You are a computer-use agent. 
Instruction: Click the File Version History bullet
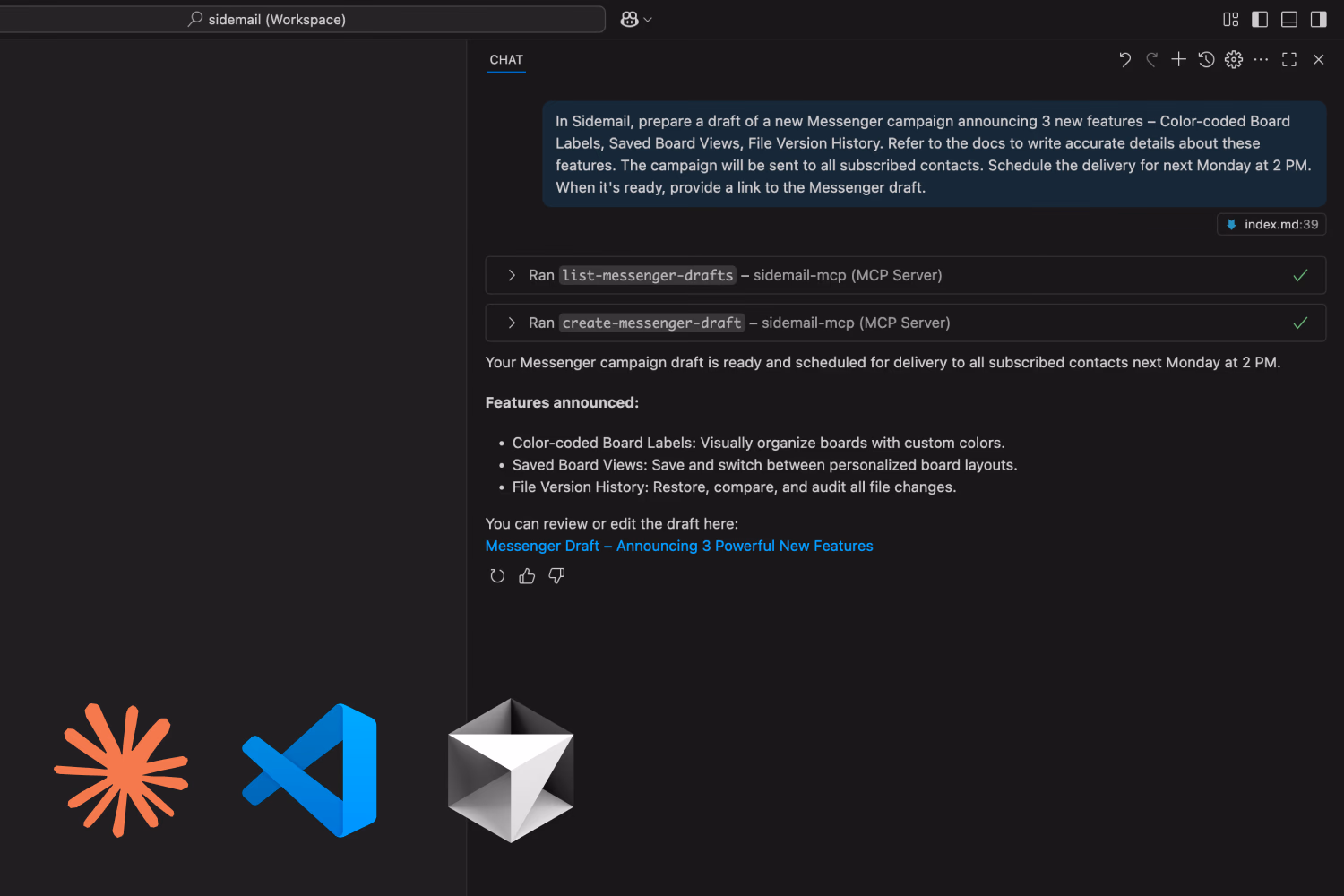click(734, 487)
